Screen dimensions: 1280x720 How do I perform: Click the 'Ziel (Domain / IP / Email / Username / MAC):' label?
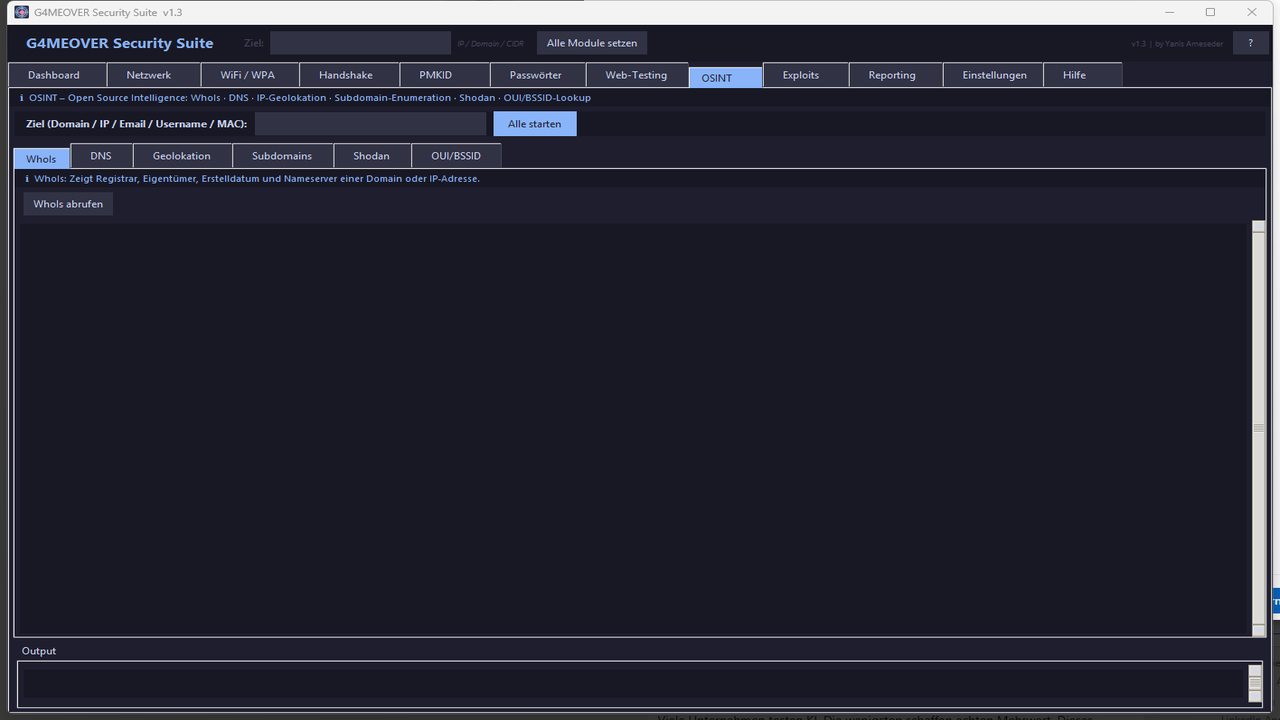click(x=136, y=124)
